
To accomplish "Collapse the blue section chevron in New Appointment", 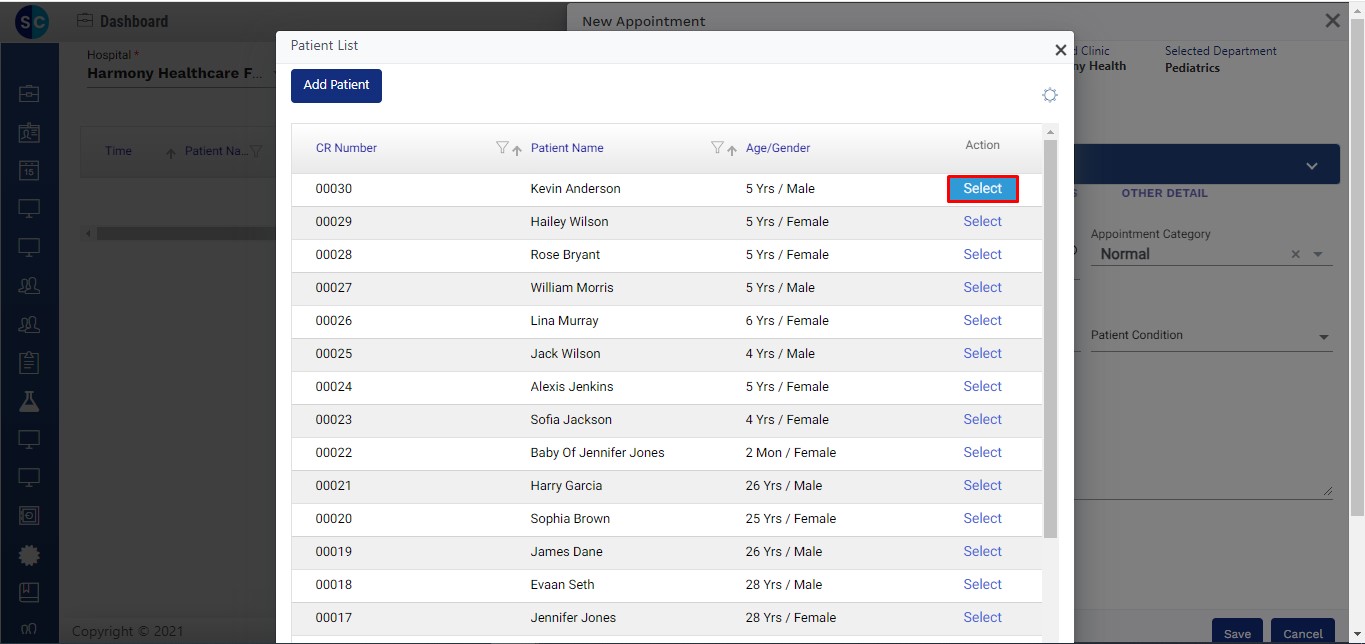I will (x=1311, y=166).
